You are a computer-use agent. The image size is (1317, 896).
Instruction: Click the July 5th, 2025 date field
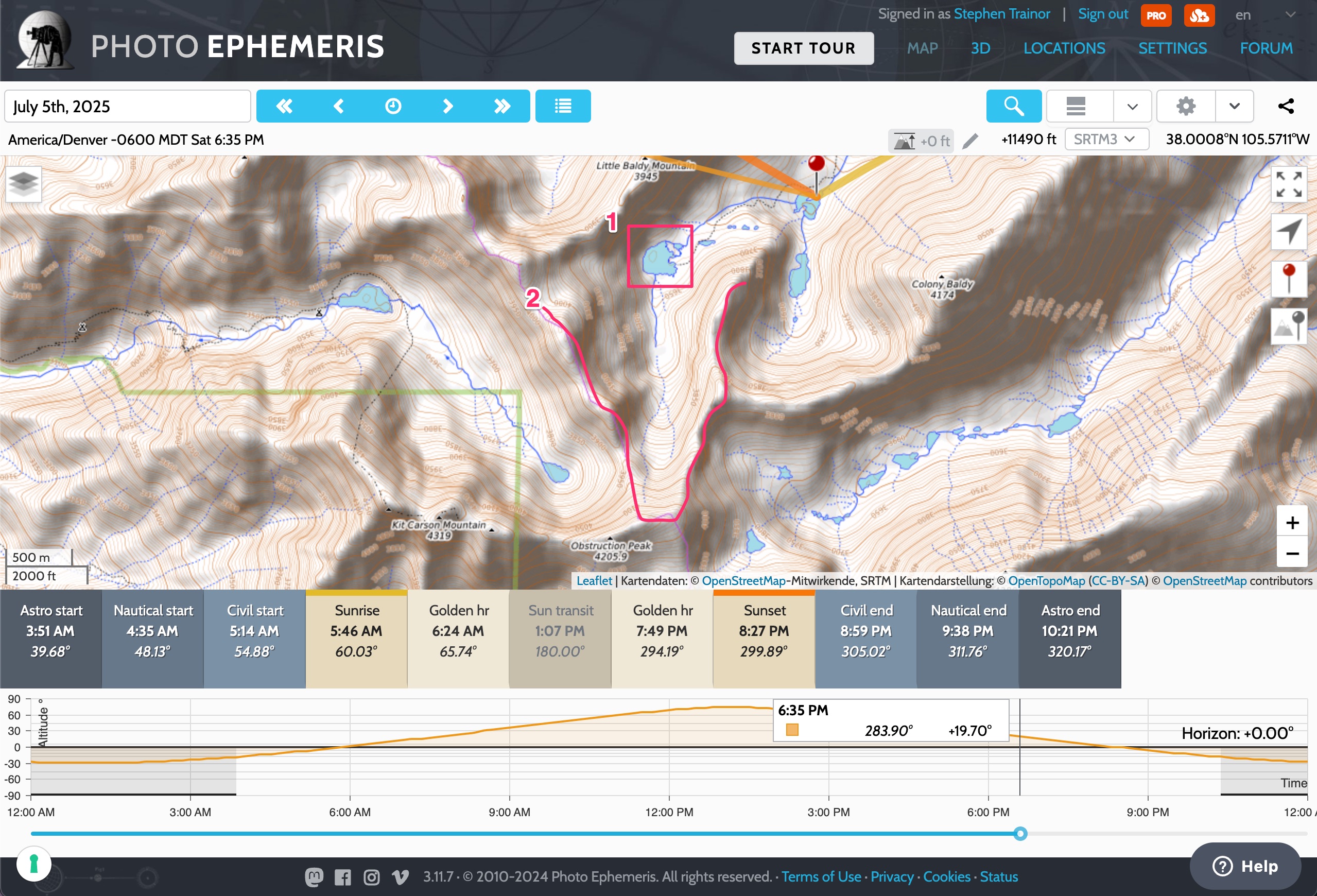point(128,107)
